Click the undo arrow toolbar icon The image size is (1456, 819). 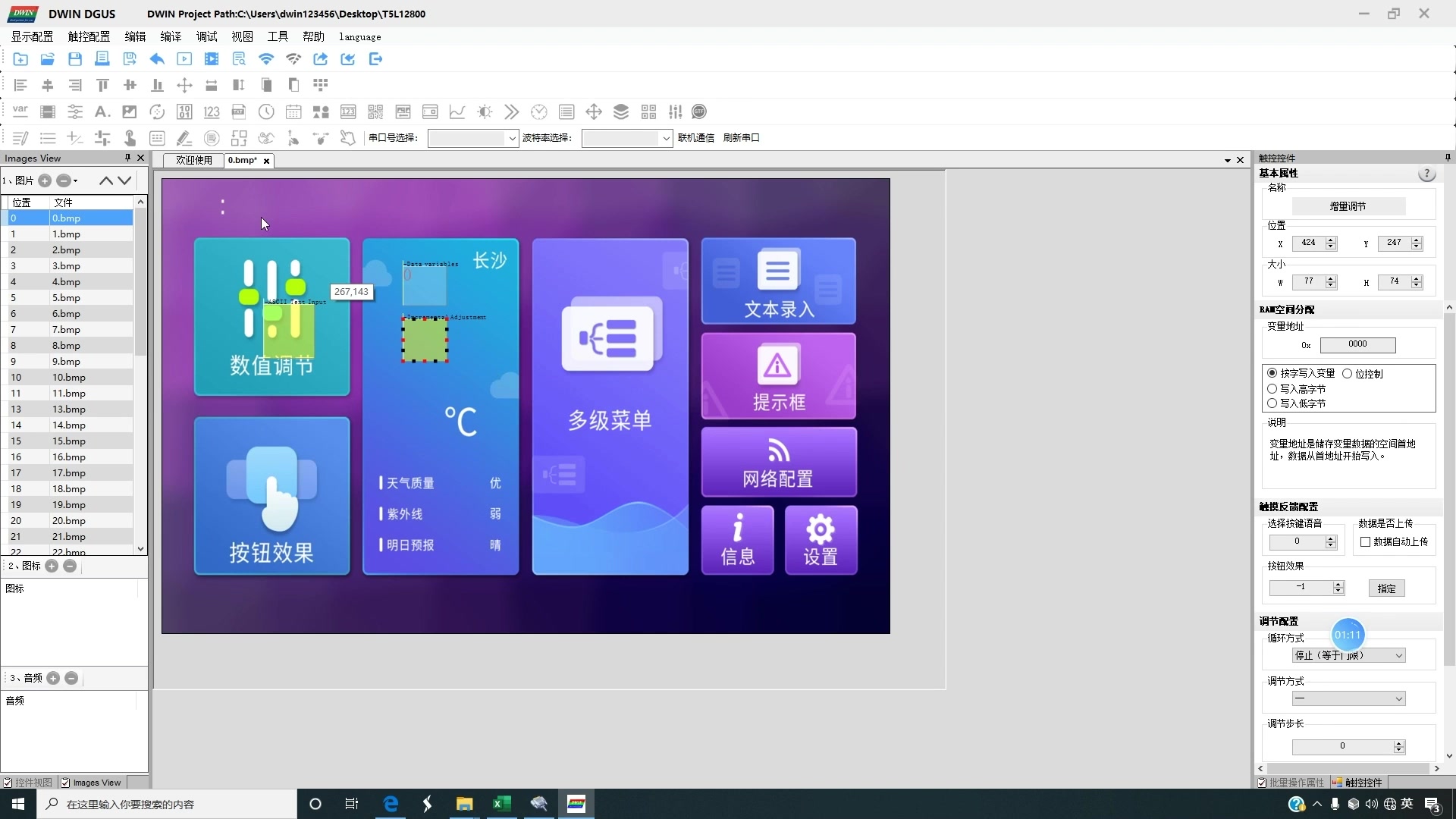(x=157, y=59)
